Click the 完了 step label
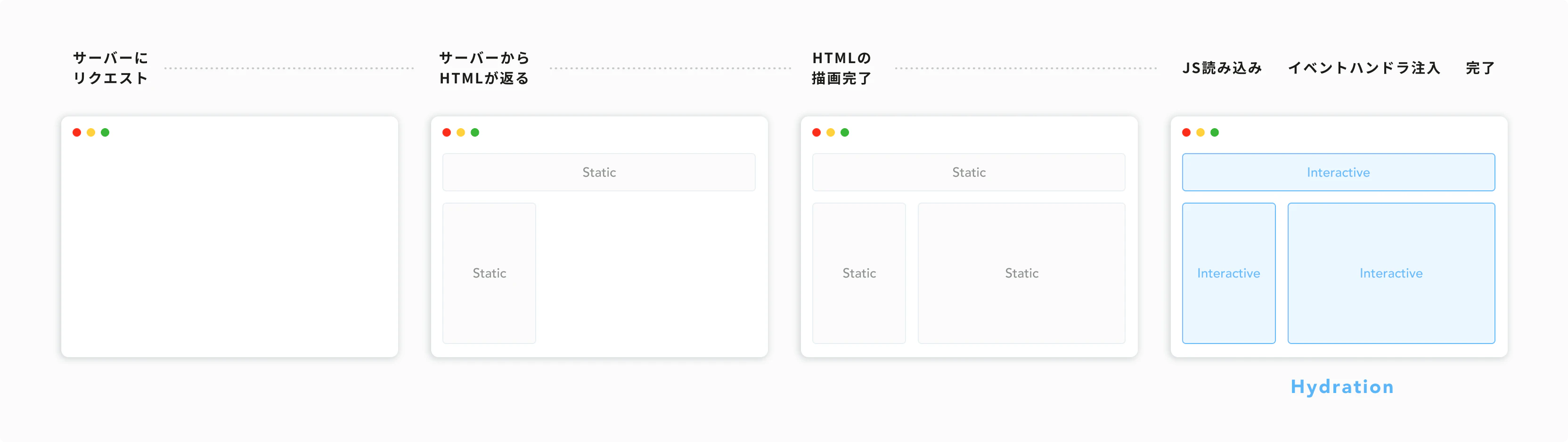1568x442 pixels. tap(1480, 68)
